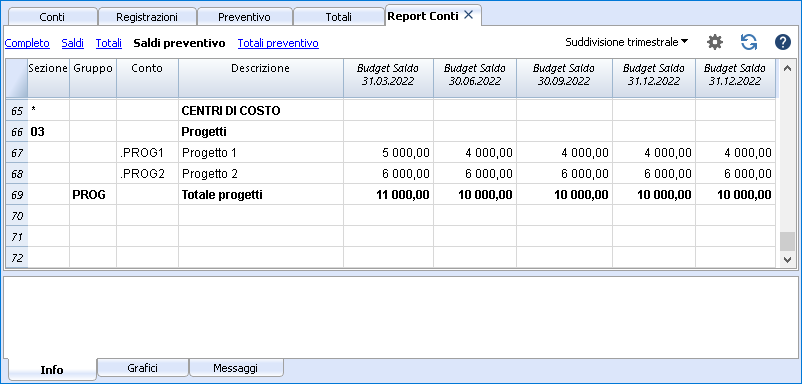Click Totale progetti value under 30.06.2022

[x=475, y=195]
